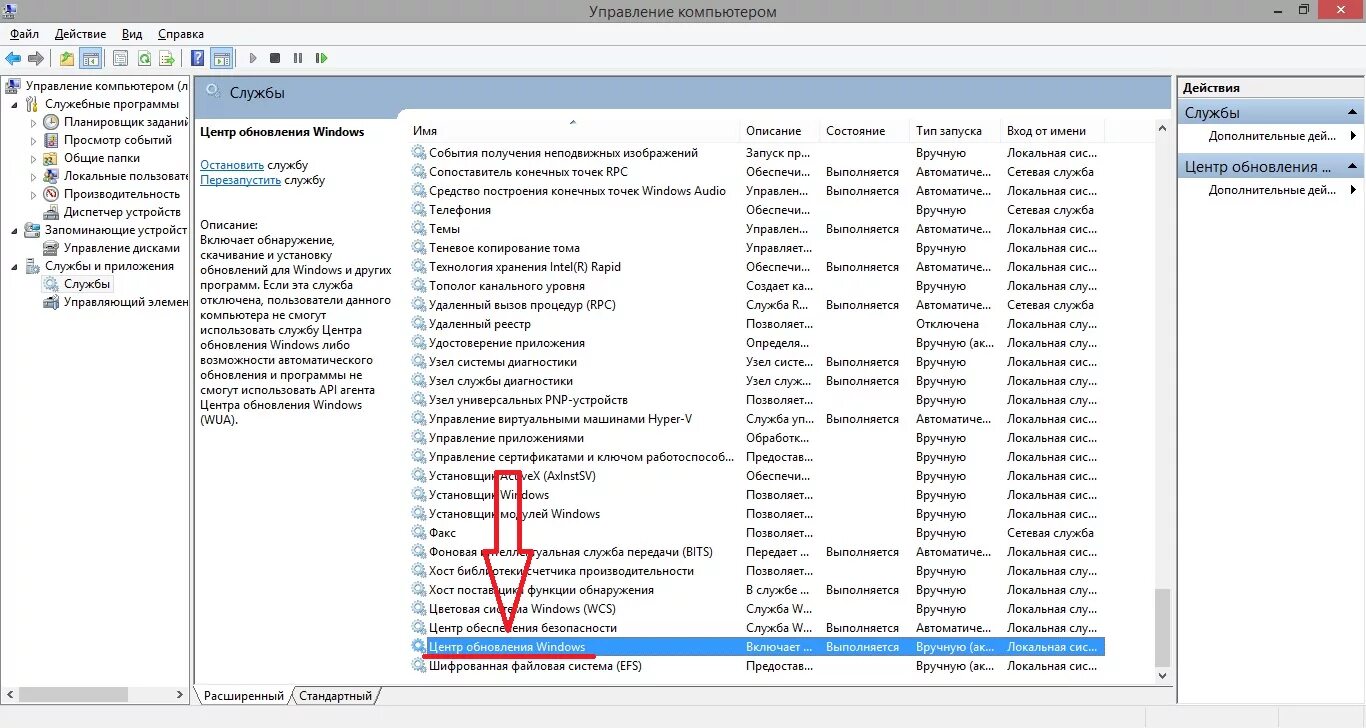1366x728 pixels.
Task: Click the left tree horizontal scrollbar thumb
Action: [73, 694]
